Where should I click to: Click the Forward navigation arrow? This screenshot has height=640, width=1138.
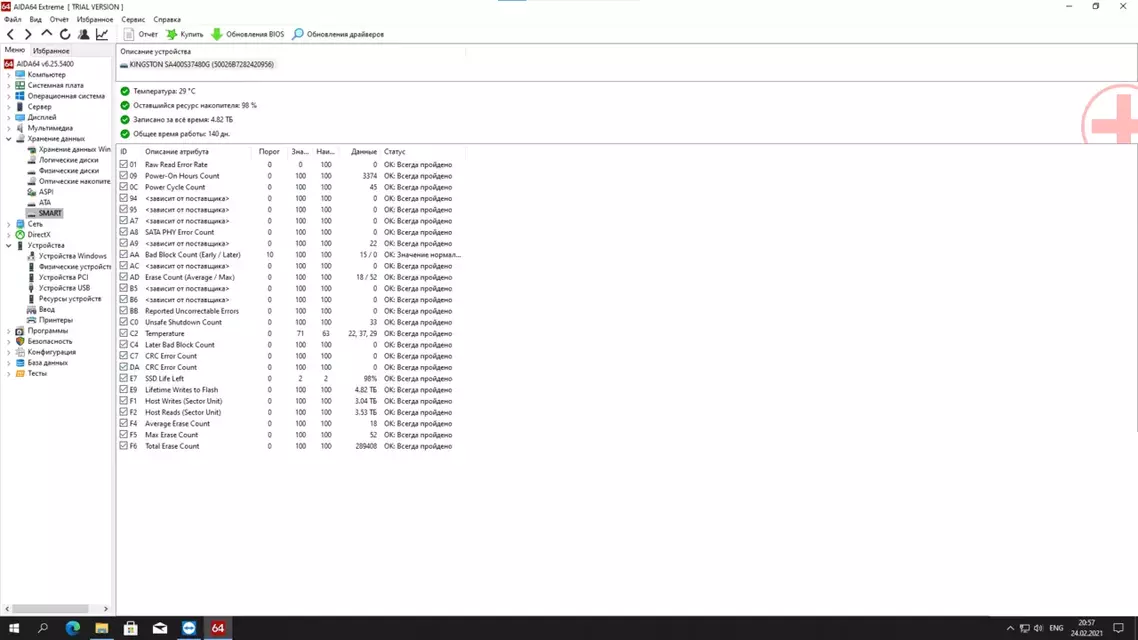click(28, 34)
